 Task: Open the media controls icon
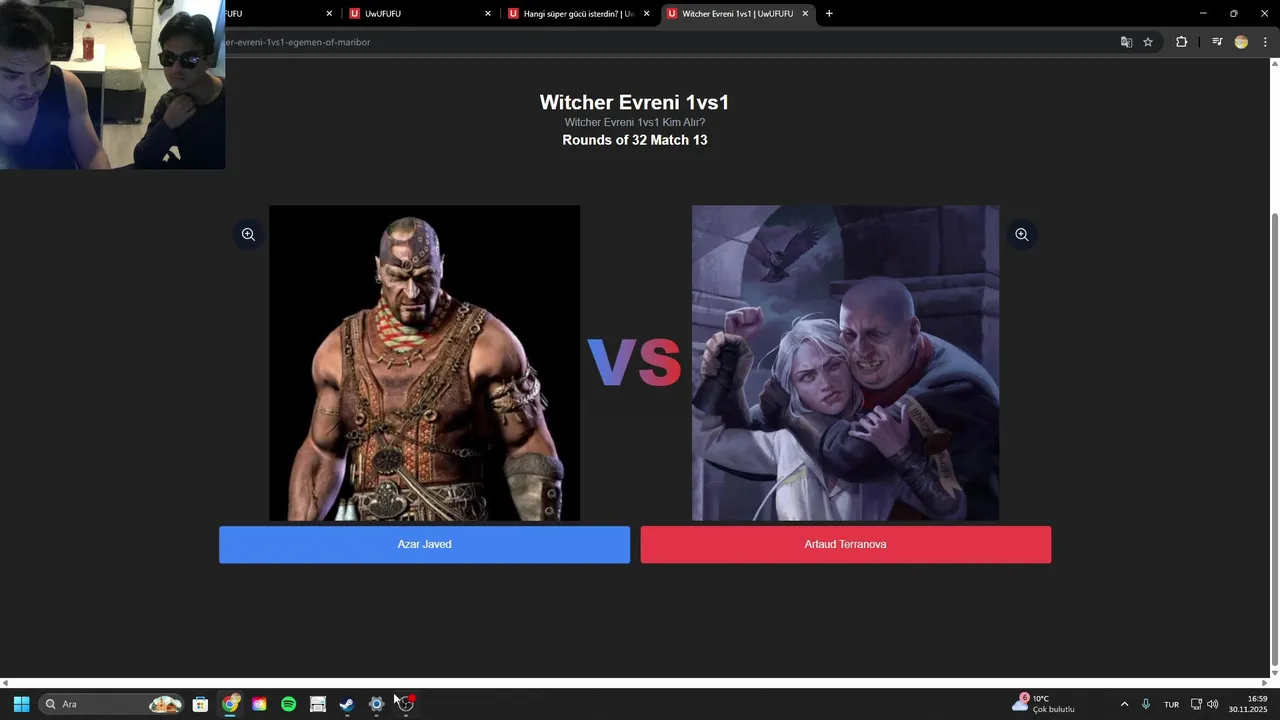tap(1217, 42)
